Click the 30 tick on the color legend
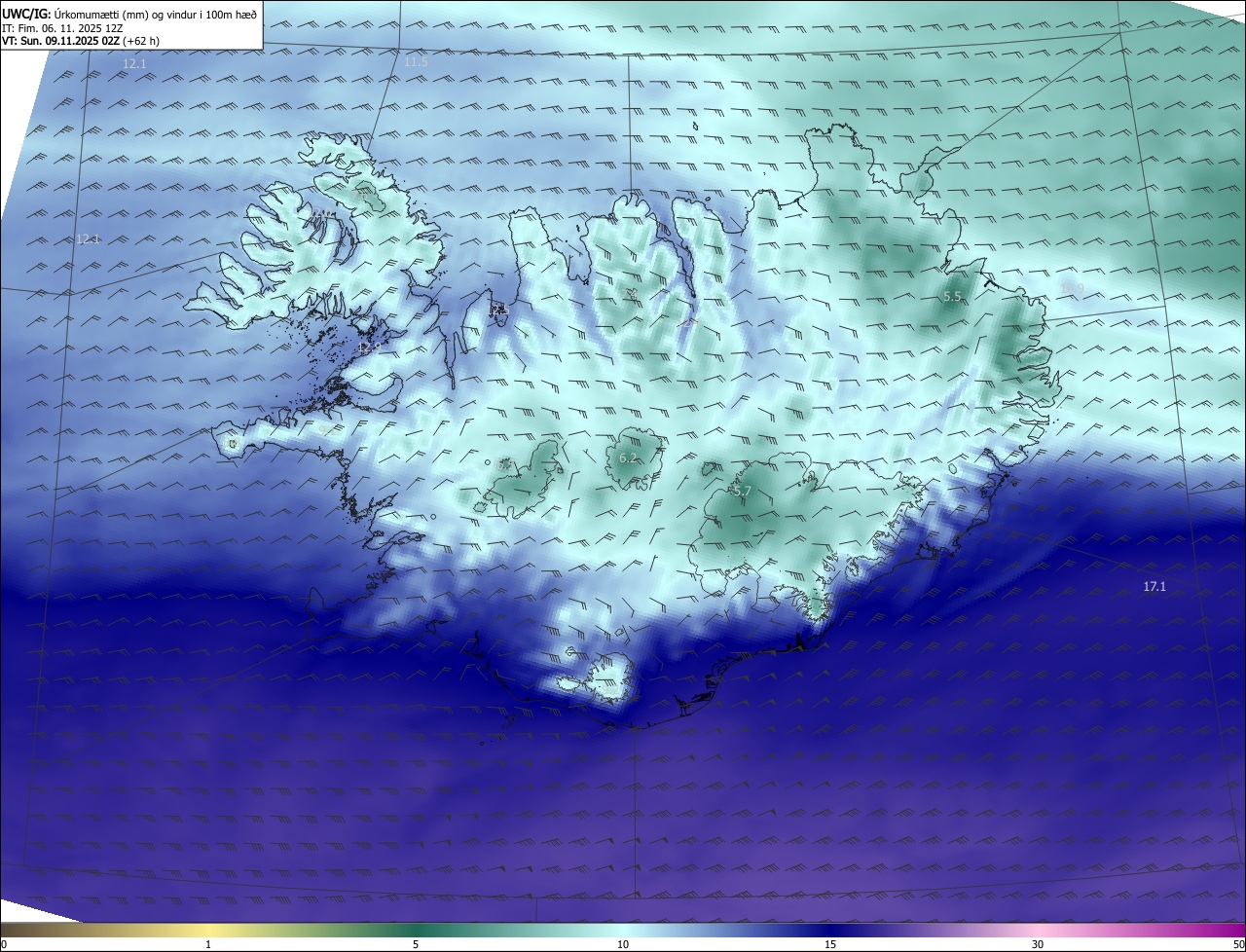This screenshot has width=1246, height=952. (x=1038, y=944)
